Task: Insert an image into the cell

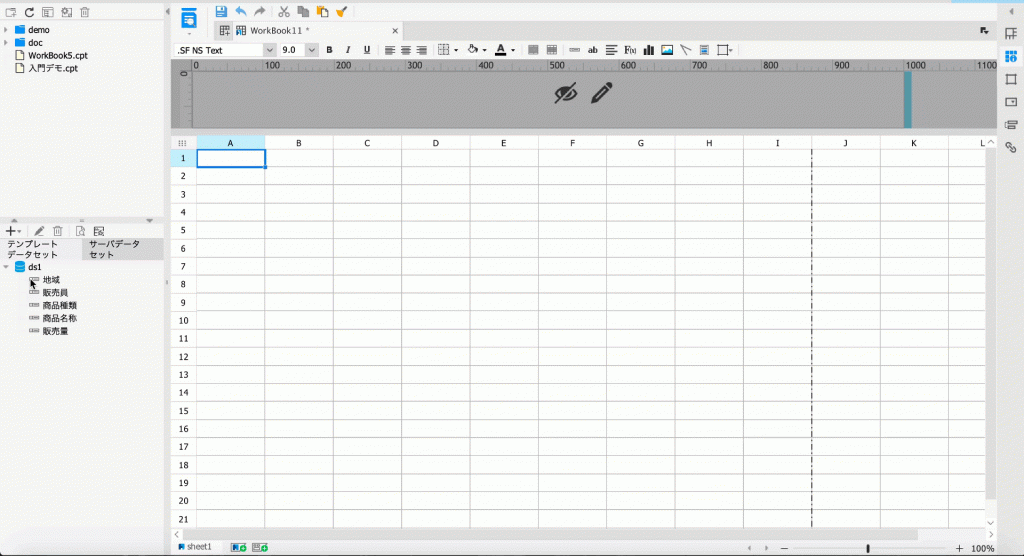Action: pos(667,50)
